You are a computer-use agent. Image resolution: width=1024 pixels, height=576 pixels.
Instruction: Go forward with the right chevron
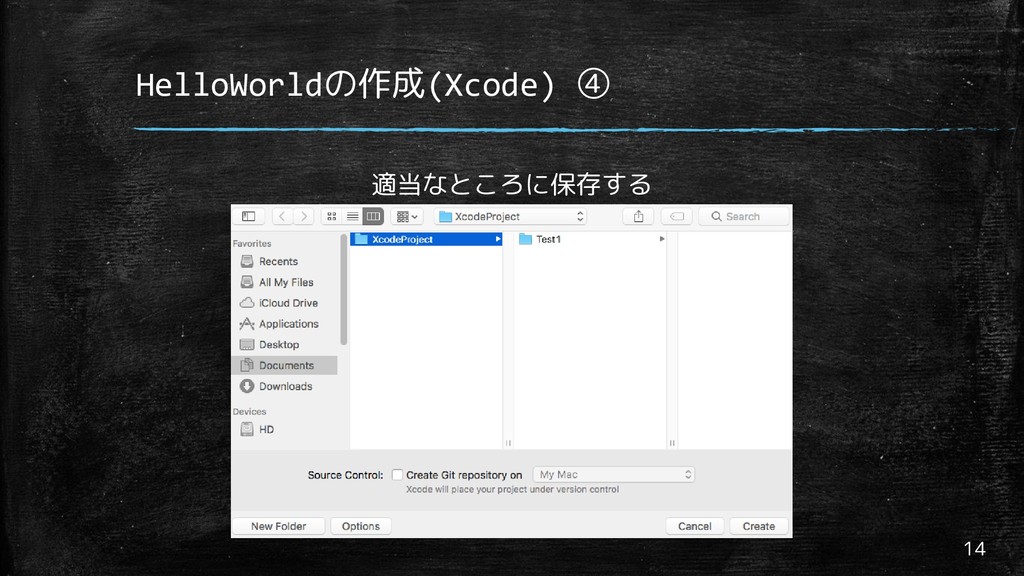point(304,216)
